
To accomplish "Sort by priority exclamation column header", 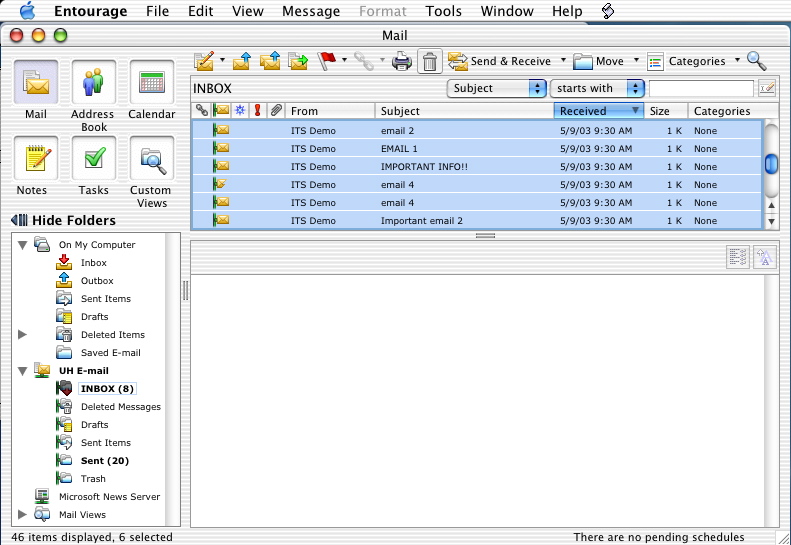I will 258,111.
